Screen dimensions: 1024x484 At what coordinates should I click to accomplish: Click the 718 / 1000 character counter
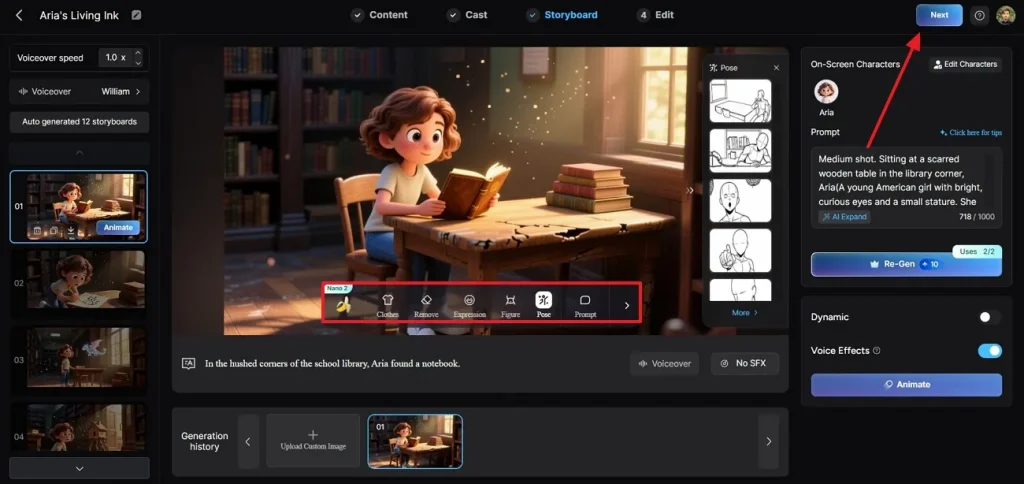977,217
